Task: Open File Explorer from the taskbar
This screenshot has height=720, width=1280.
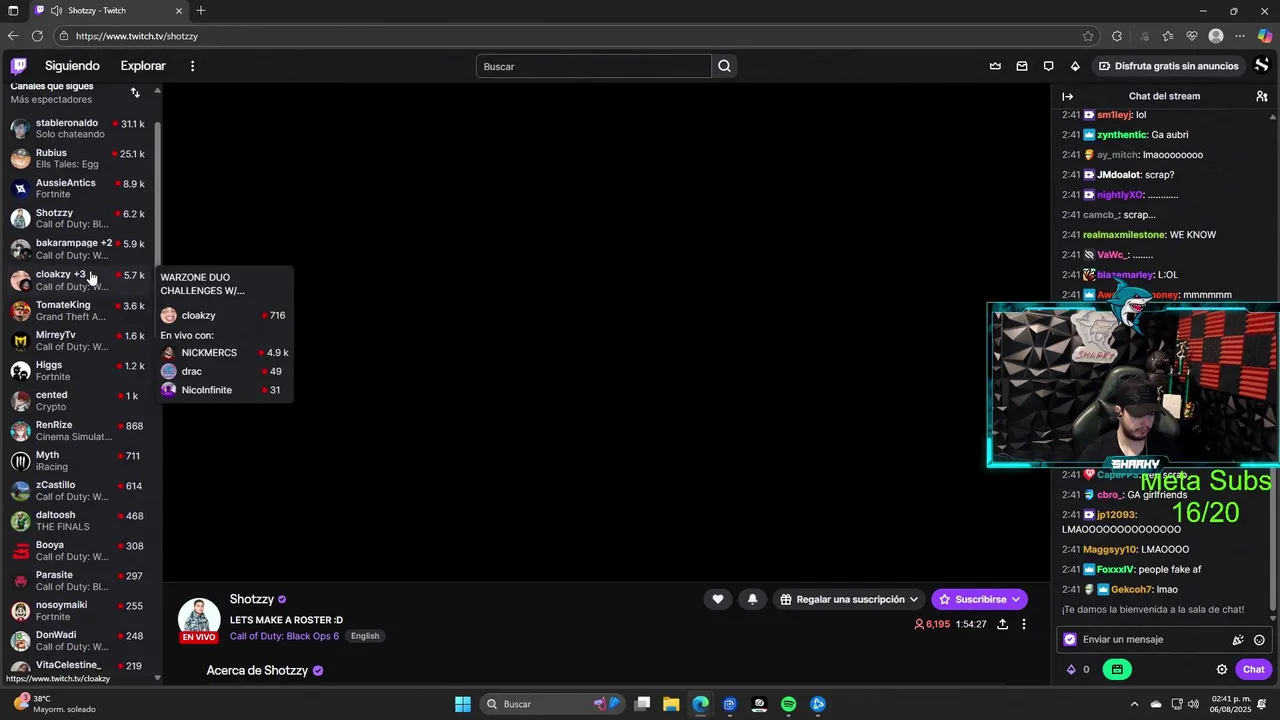Action: pyautogui.click(x=671, y=704)
